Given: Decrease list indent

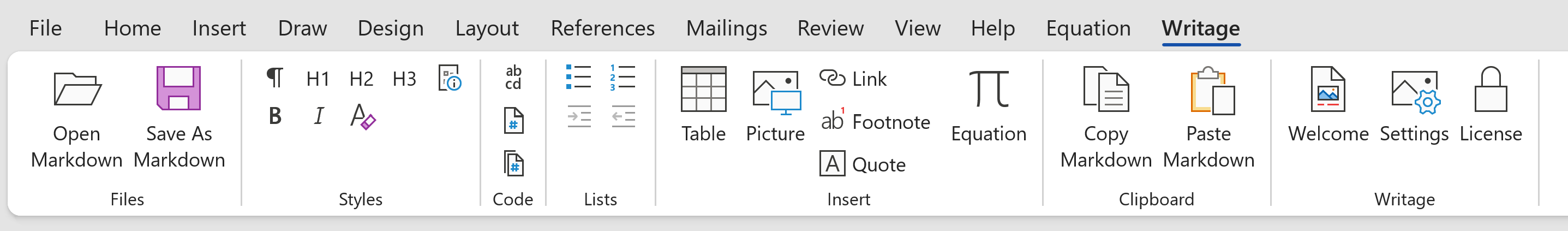Looking at the screenshot, I should click(623, 116).
